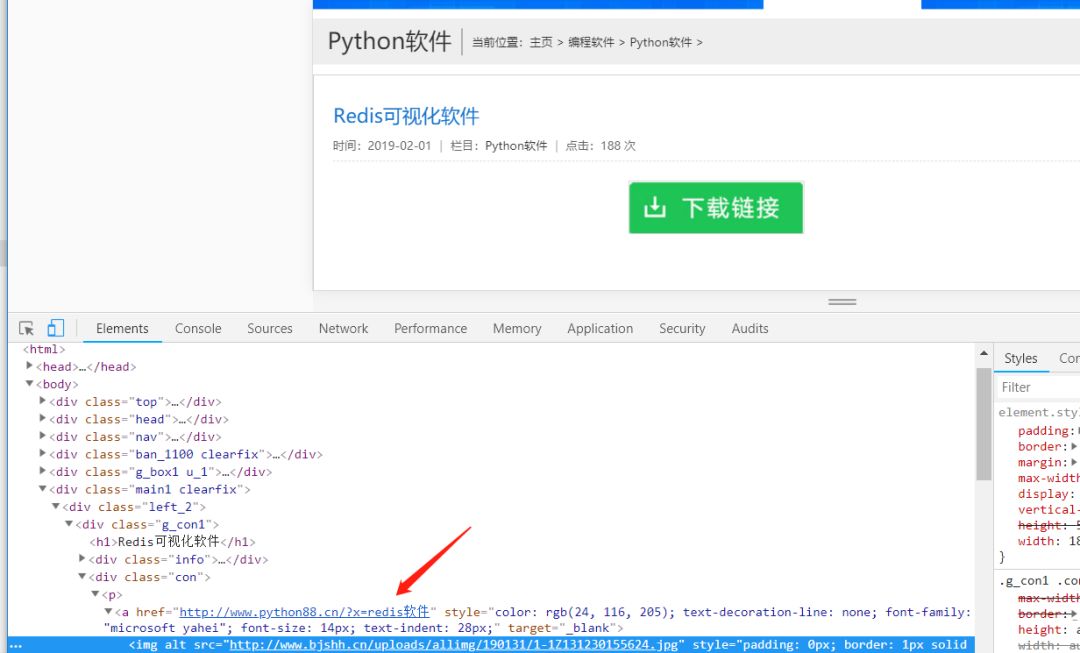Expand the g_box1 u_1 div node
This screenshot has width=1080, height=653.
[x=43, y=471]
